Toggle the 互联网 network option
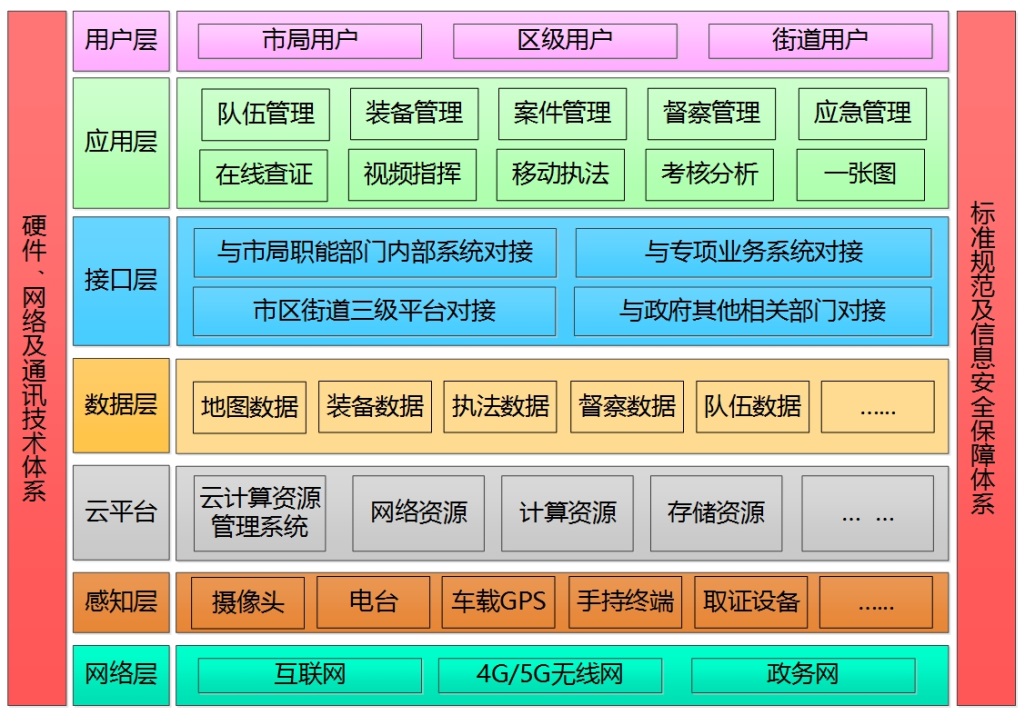The image size is (1025, 725). (307, 675)
